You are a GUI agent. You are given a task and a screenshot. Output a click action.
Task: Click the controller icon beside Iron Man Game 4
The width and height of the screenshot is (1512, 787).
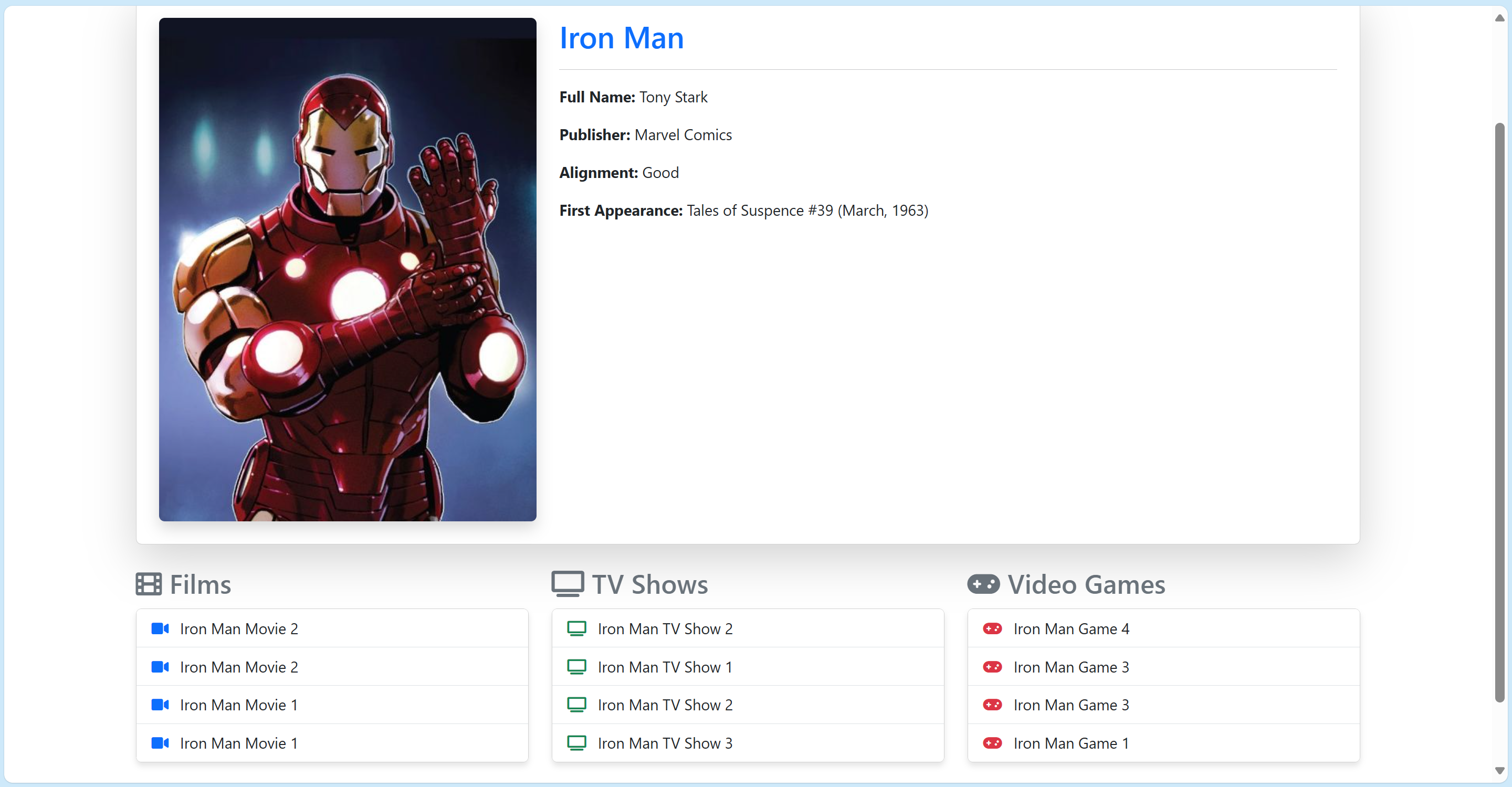pyautogui.click(x=992, y=628)
